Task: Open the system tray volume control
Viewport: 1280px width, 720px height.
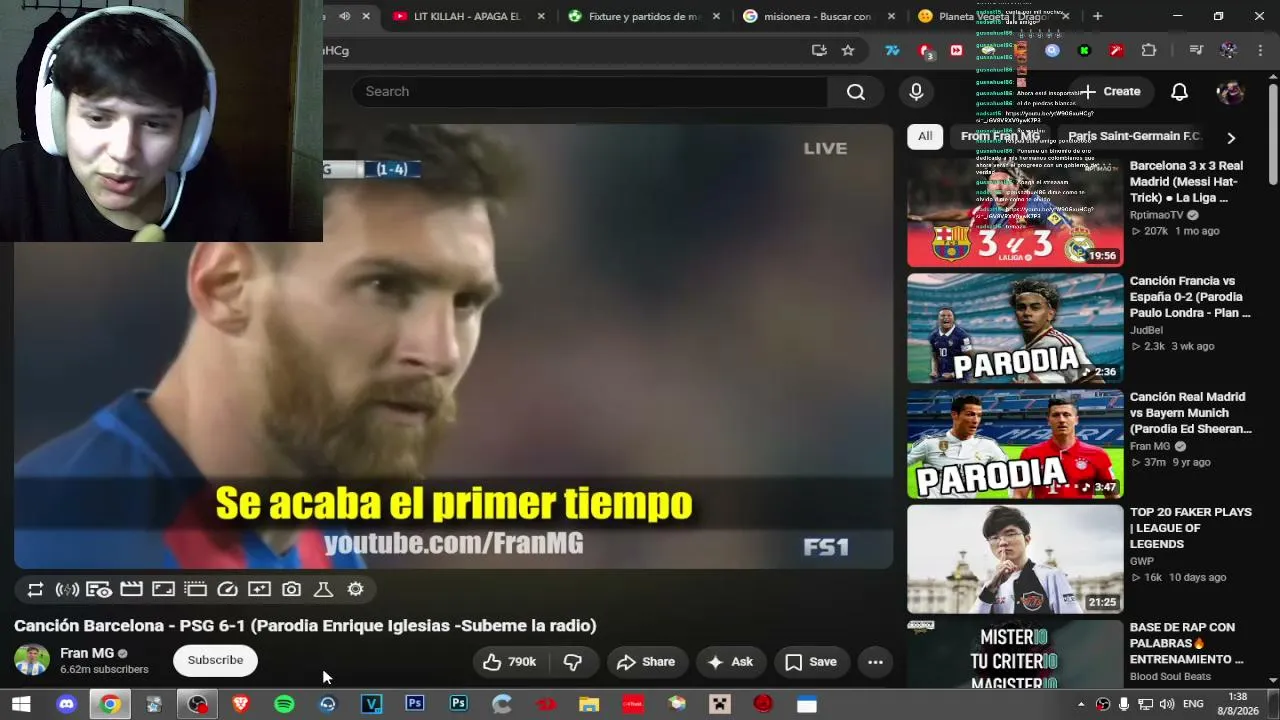Action: pyautogui.click(x=1167, y=705)
